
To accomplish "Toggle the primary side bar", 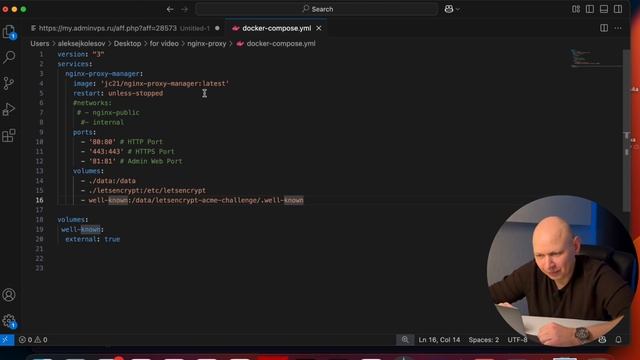I will [x=590, y=9].
